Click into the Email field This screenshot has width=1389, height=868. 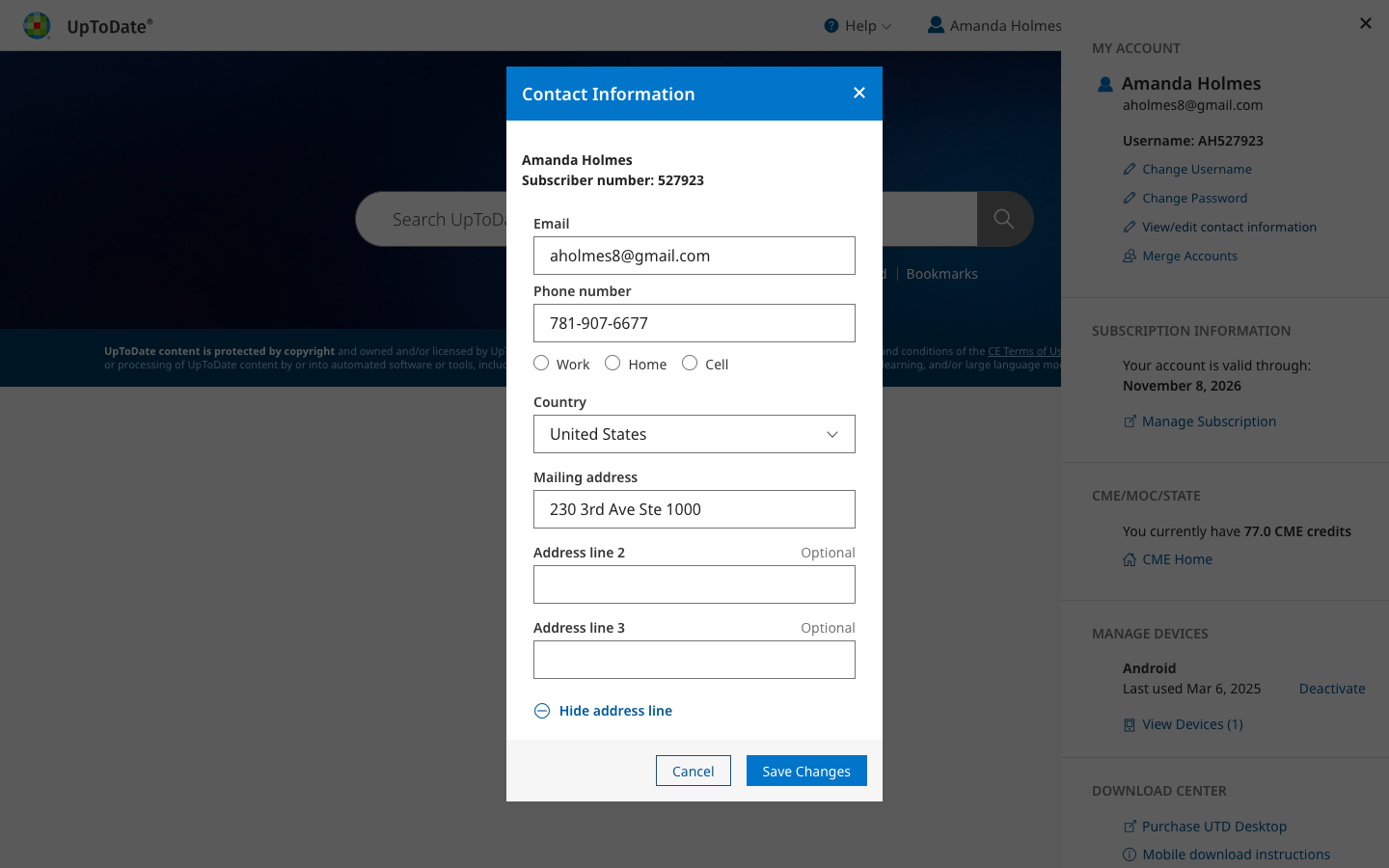(x=694, y=256)
